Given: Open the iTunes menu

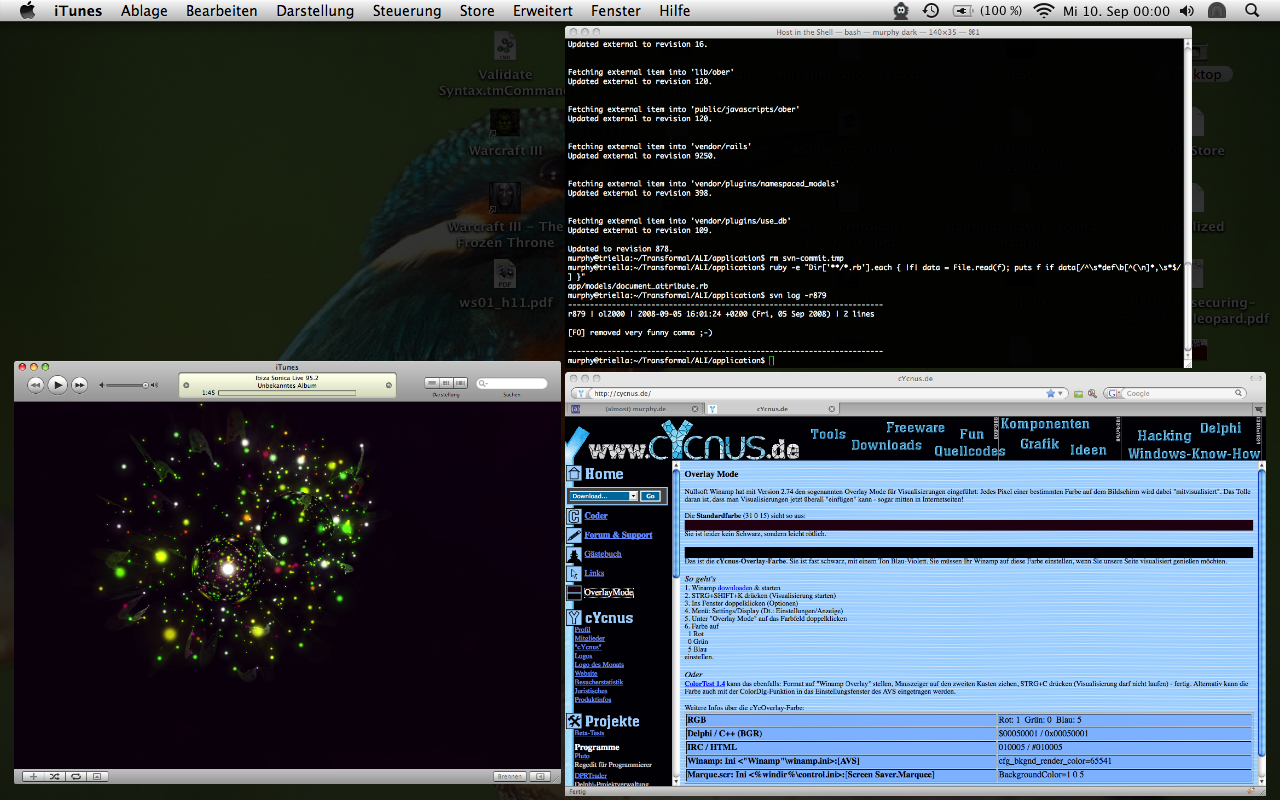Looking at the screenshot, I should coord(76,11).
